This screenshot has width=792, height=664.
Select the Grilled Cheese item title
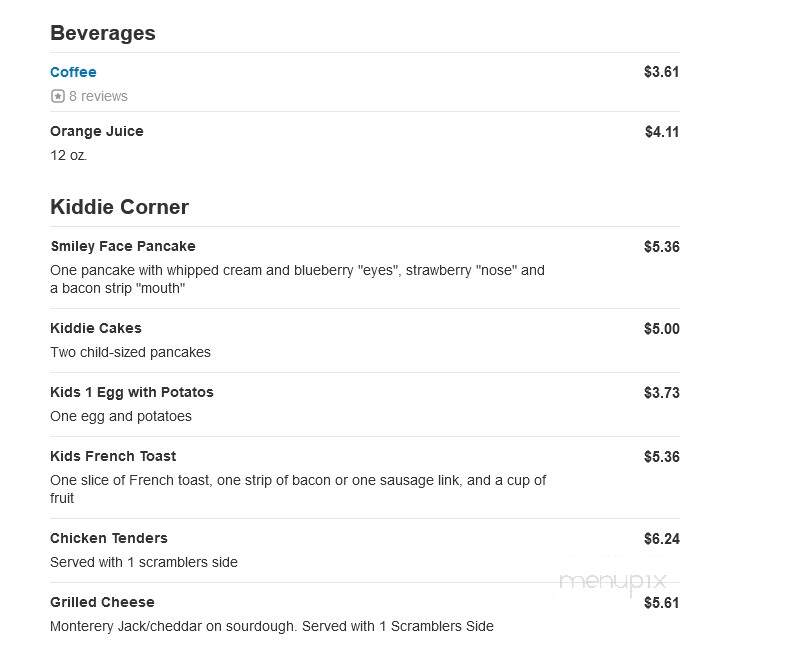click(102, 602)
